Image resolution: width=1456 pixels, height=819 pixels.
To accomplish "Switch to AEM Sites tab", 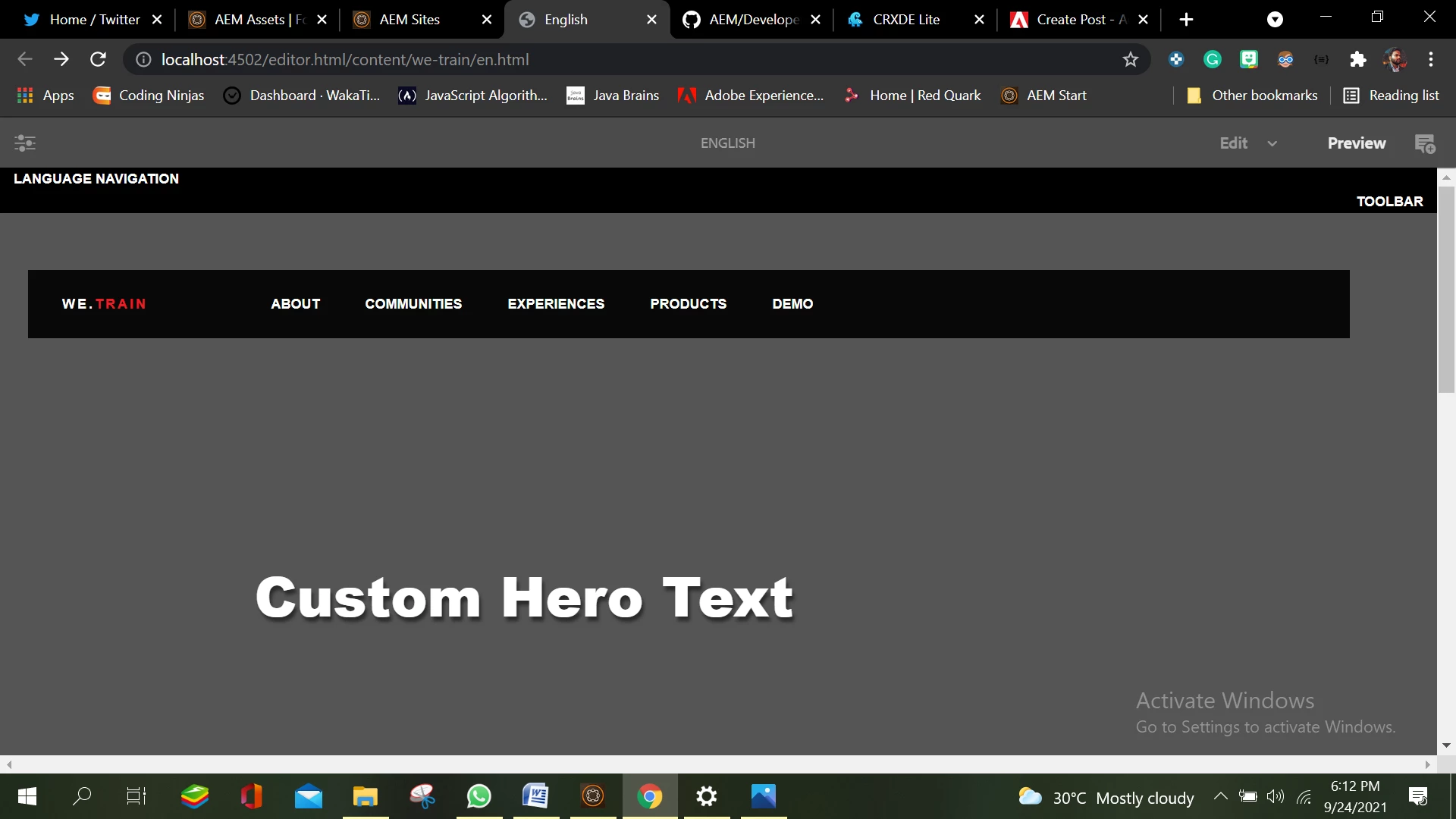I will click(x=409, y=20).
